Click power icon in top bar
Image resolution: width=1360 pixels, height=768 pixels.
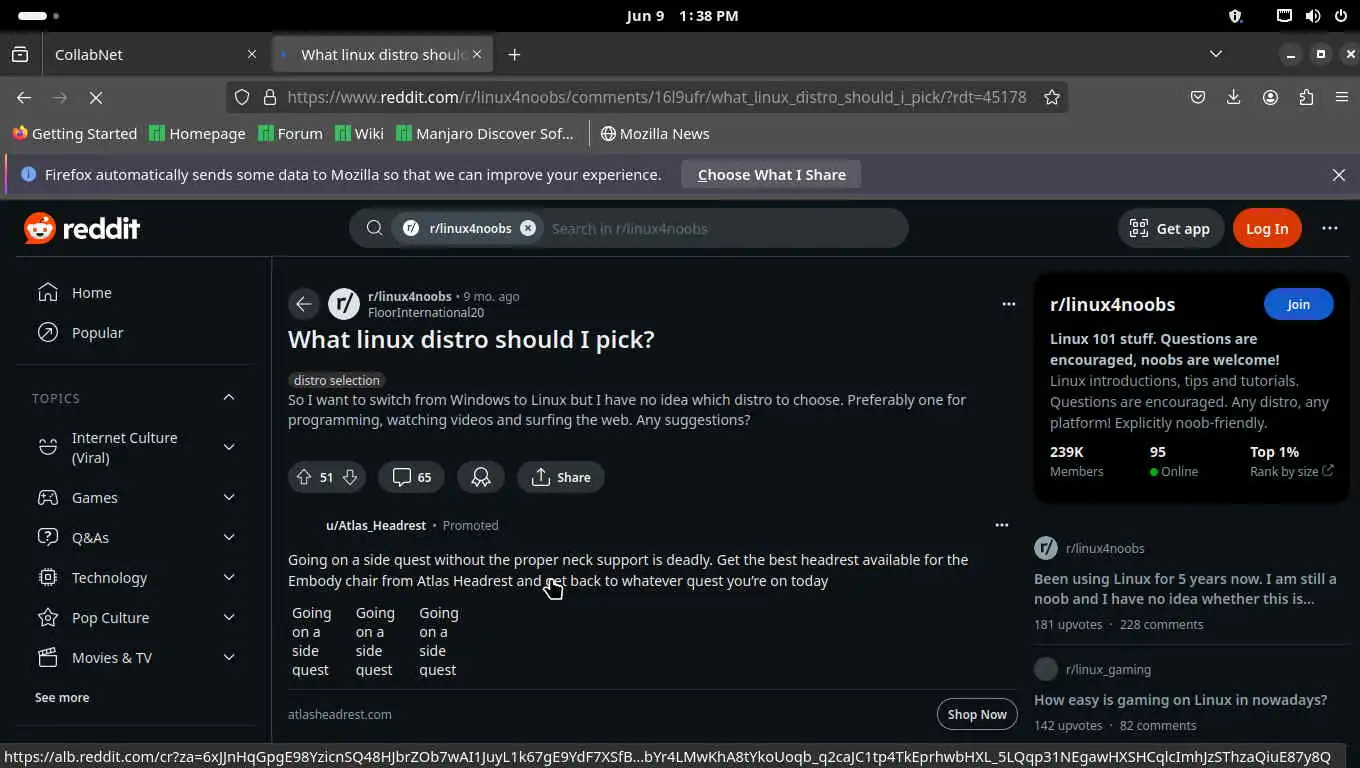tap(1340, 16)
